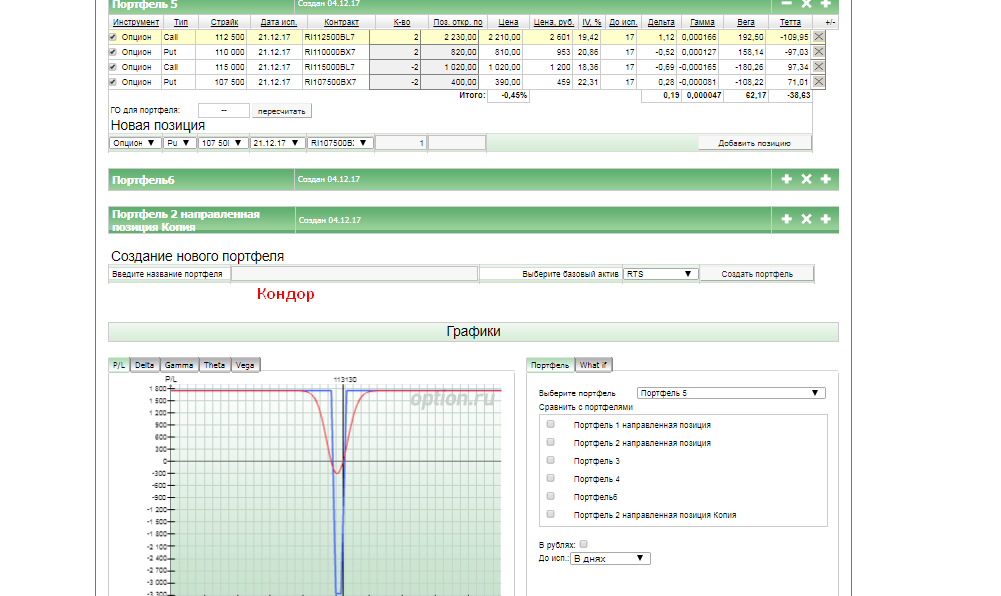
Task: Open the 'Выберите портфель' dropdown
Action: [x=730, y=393]
